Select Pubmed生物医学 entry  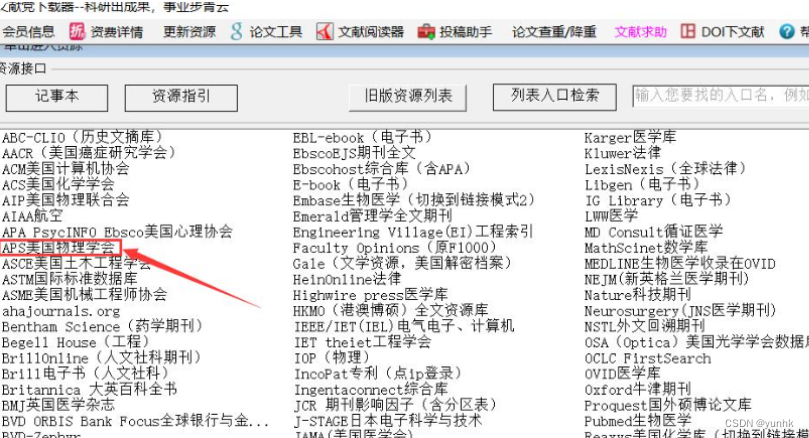coord(638,421)
